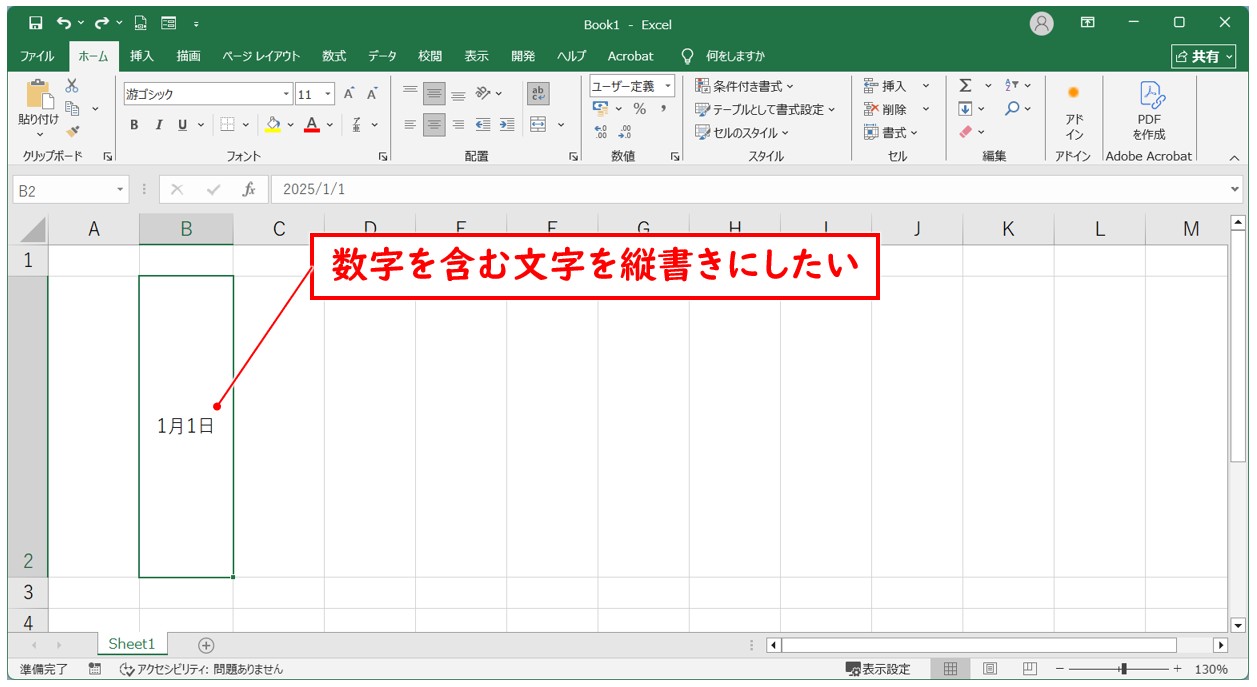This screenshot has width=1257, height=687.
Task: Click the Format Painter brush icon
Action: pos(72,131)
